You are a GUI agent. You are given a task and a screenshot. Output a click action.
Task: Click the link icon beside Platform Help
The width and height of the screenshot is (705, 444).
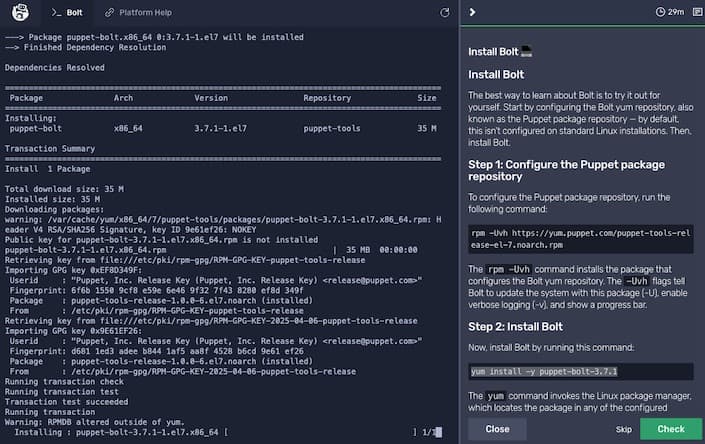coord(109,13)
